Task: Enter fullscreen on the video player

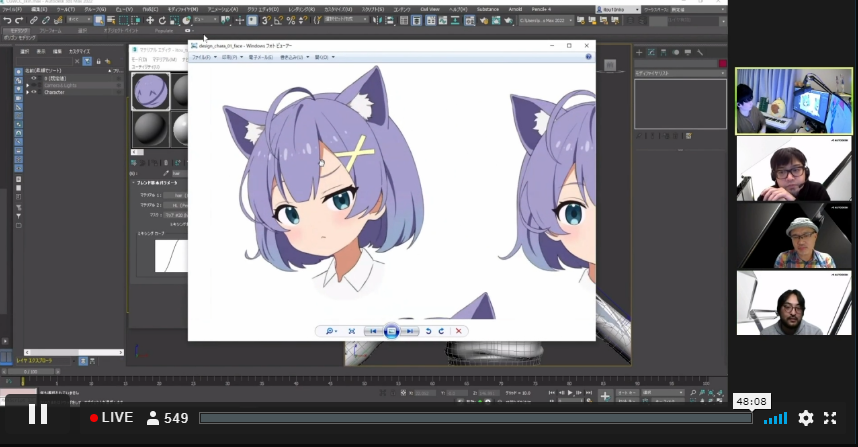Action: tap(830, 418)
